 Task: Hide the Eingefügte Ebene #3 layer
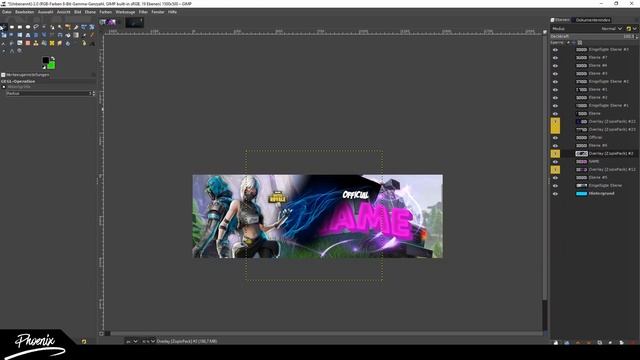click(x=555, y=50)
